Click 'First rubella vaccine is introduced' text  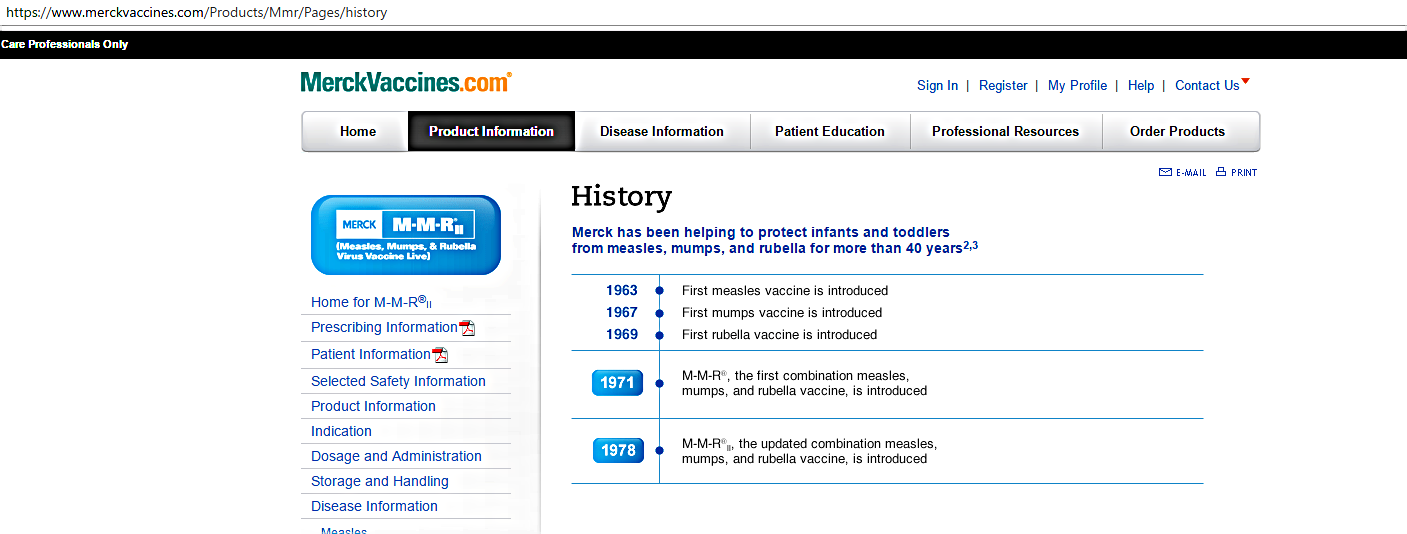click(x=780, y=335)
